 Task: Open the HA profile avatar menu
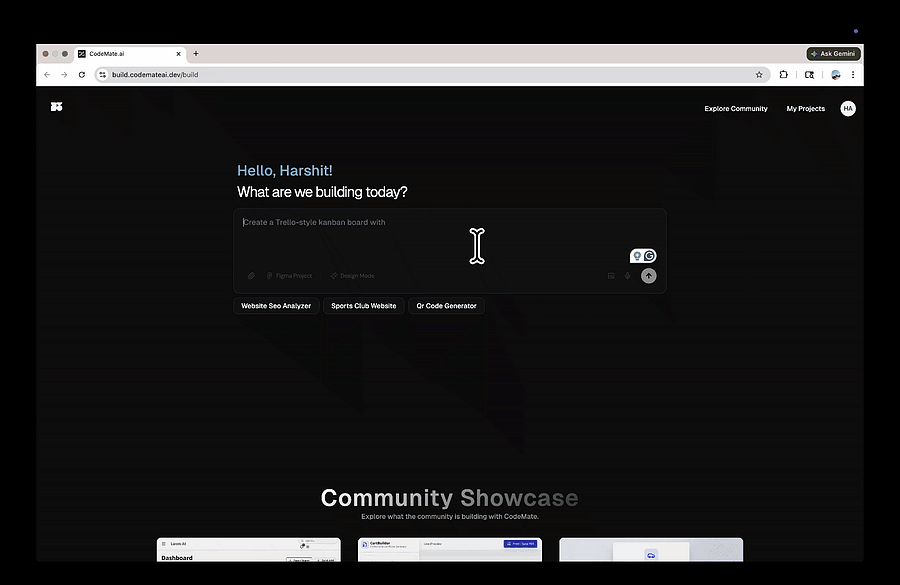(x=848, y=109)
